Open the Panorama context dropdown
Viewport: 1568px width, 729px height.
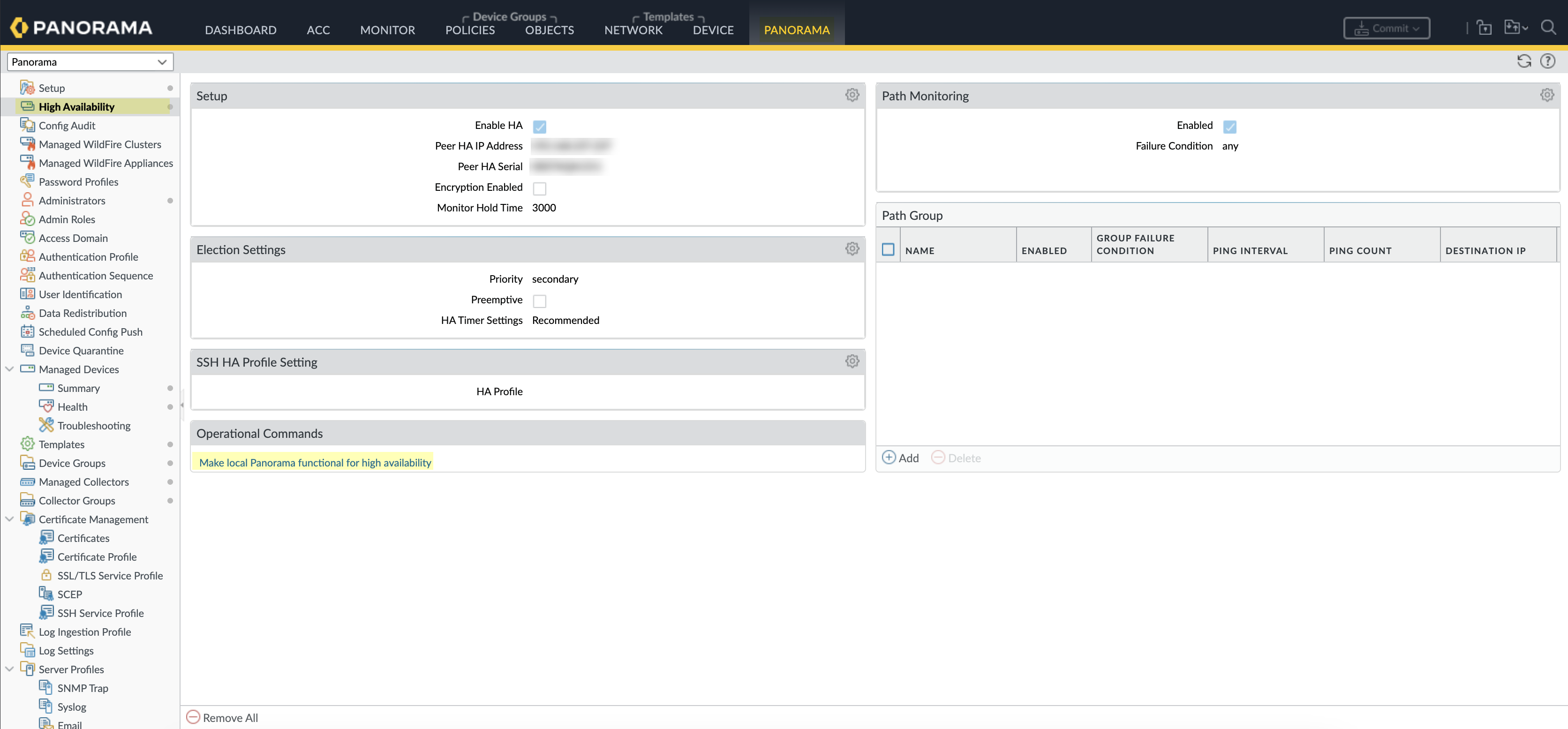click(x=90, y=62)
